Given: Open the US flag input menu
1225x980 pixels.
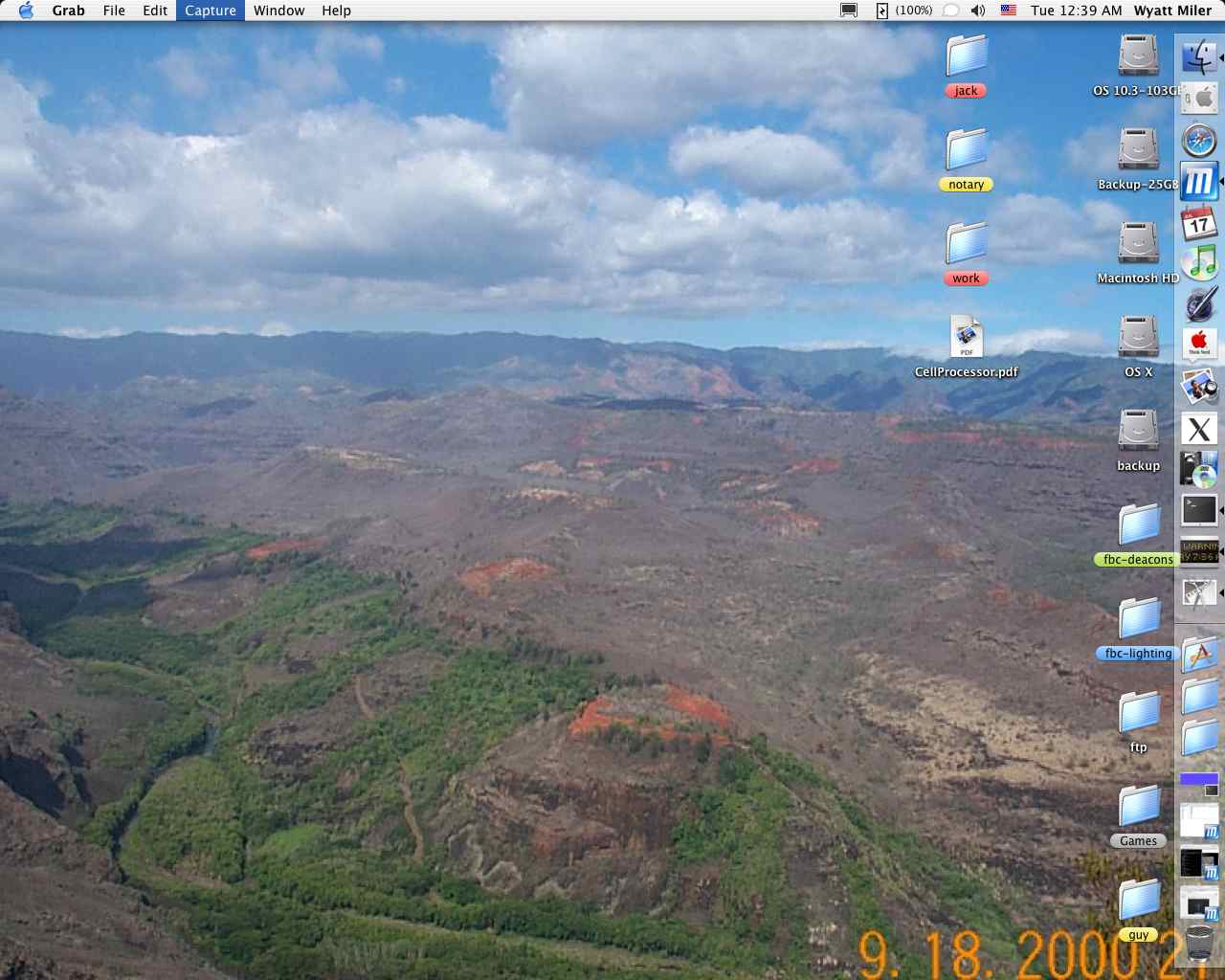Looking at the screenshot, I should [x=1007, y=11].
